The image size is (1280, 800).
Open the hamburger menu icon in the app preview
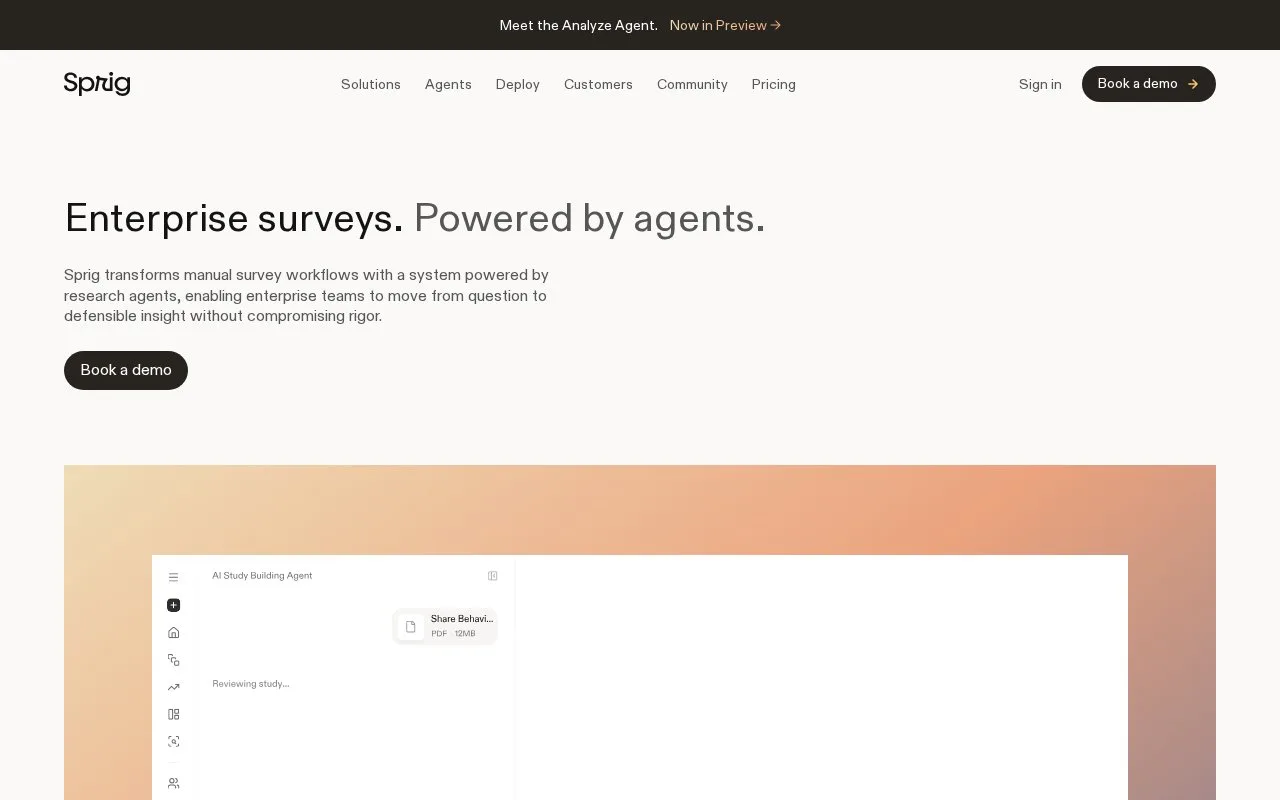click(173, 577)
